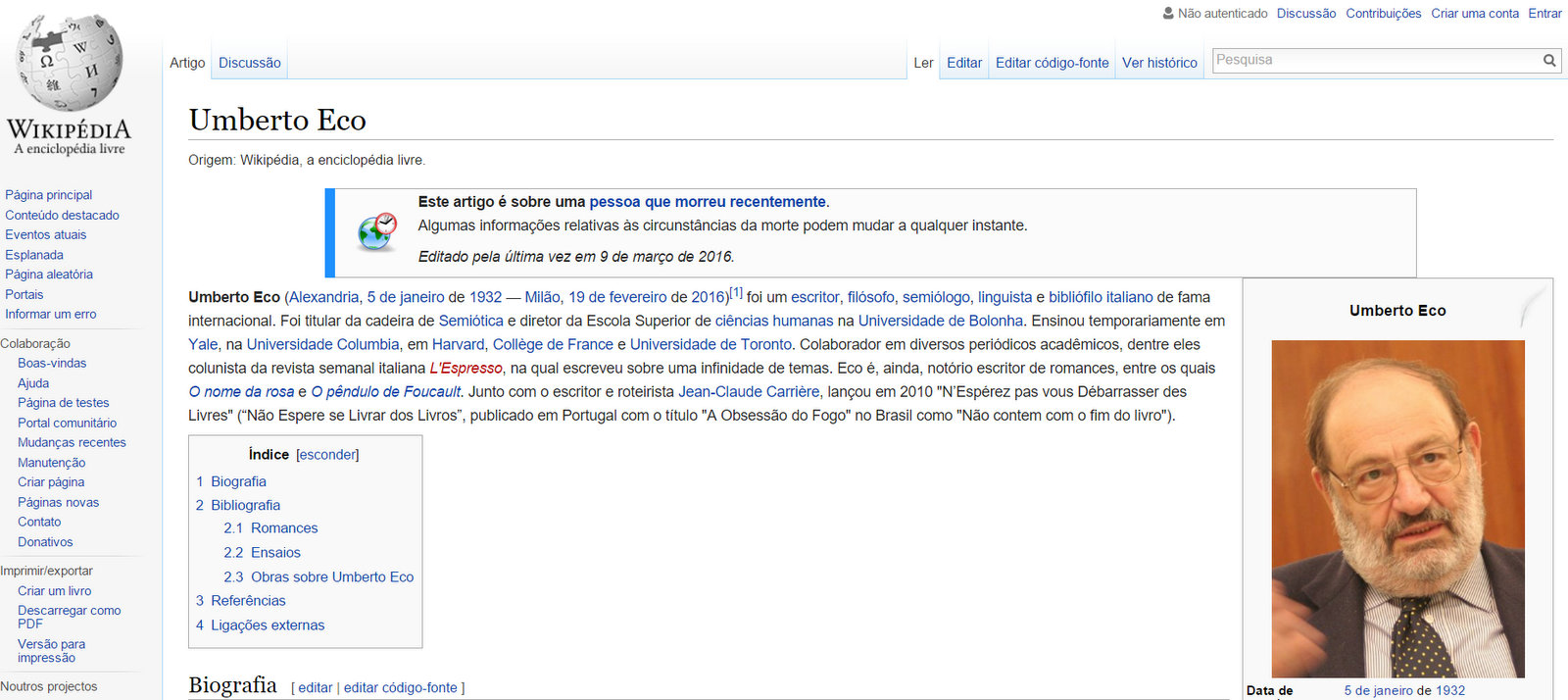
Task: Click editar next to Biografia heading
Action: pos(315,688)
